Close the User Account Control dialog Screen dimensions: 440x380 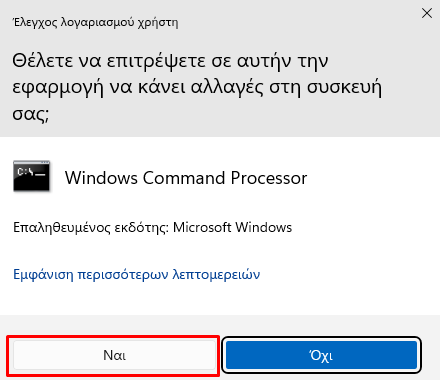tap(427, 13)
